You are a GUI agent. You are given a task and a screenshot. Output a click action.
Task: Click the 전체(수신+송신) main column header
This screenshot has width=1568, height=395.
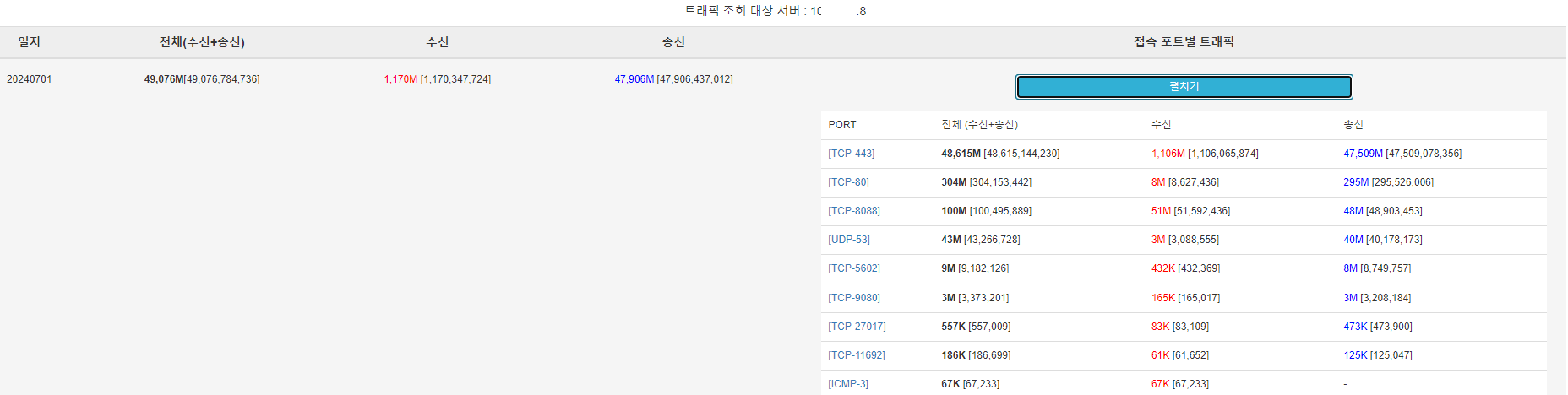202,42
